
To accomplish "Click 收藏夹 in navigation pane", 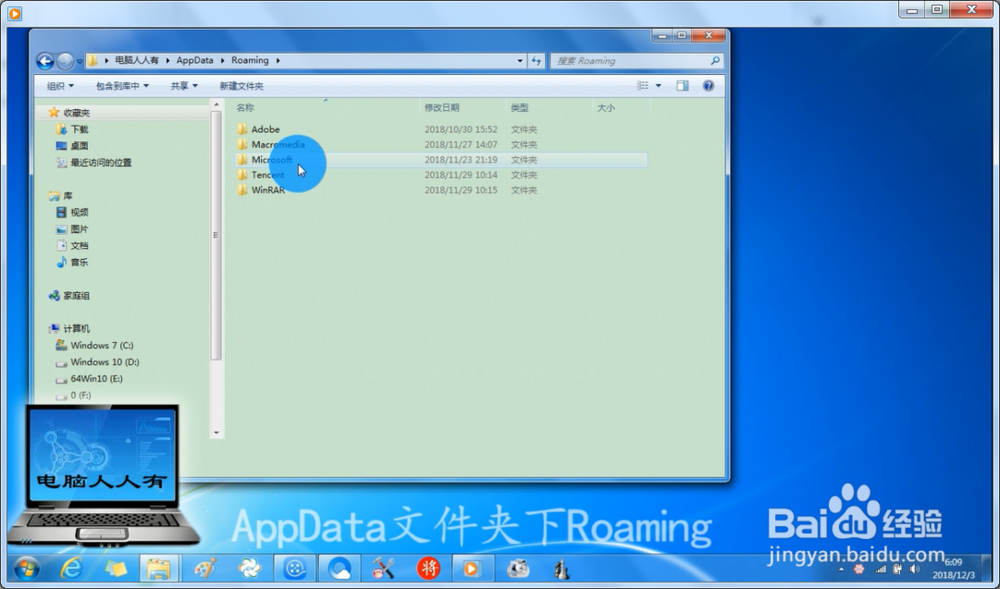I will 76,112.
